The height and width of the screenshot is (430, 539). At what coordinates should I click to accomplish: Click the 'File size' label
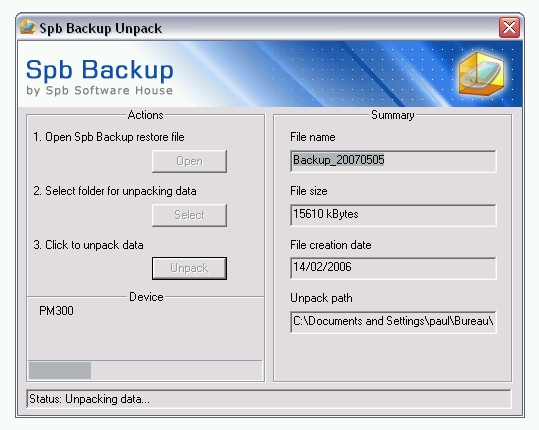[x=309, y=191]
